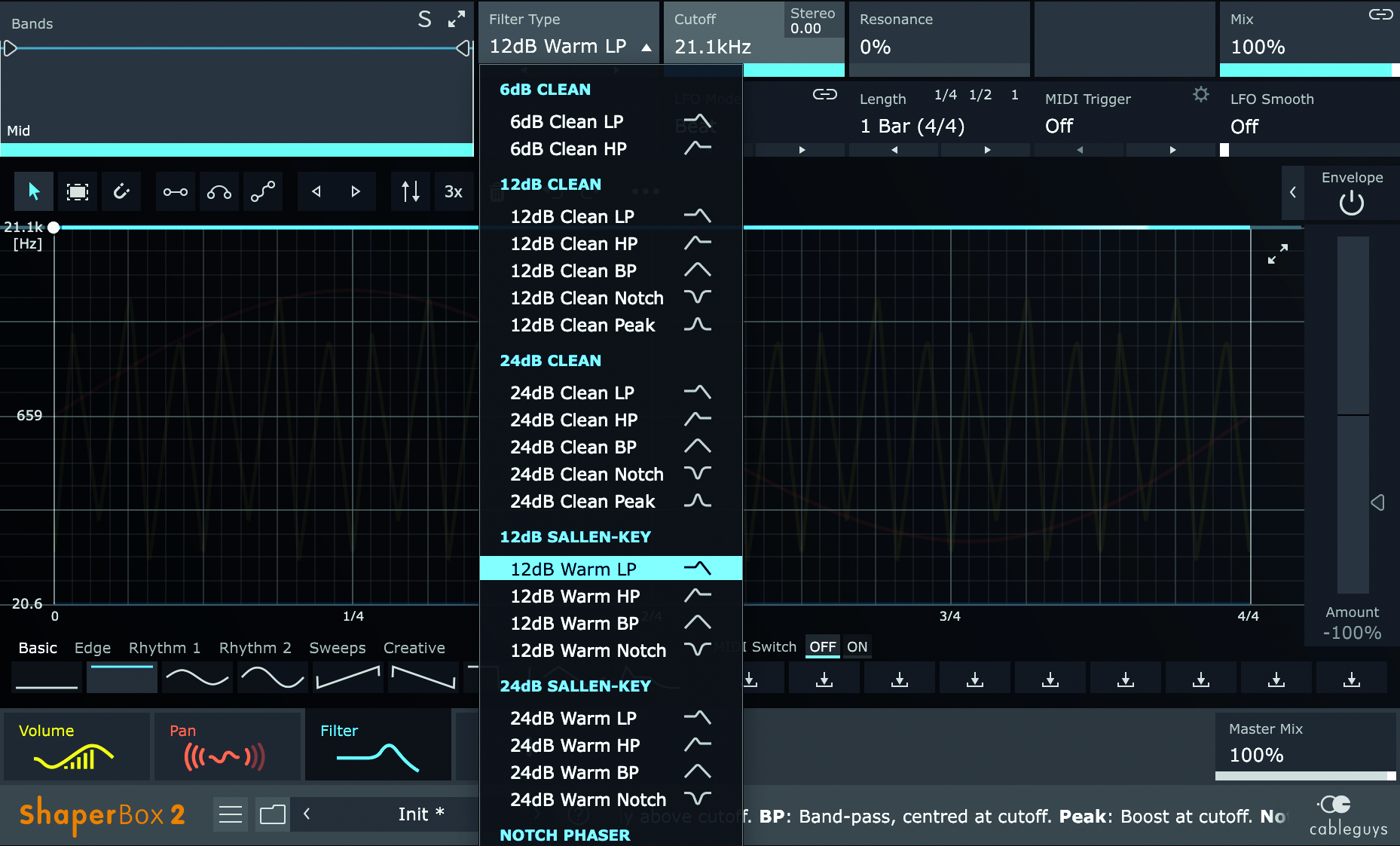Step MIDI Trigger to next value

[x=1172, y=150]
